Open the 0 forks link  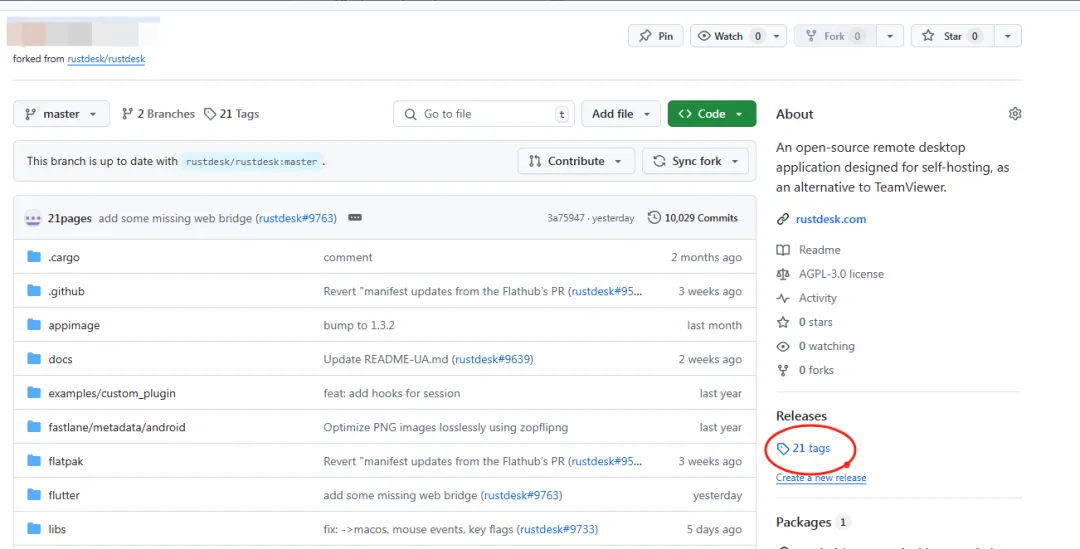coord(816,370)
